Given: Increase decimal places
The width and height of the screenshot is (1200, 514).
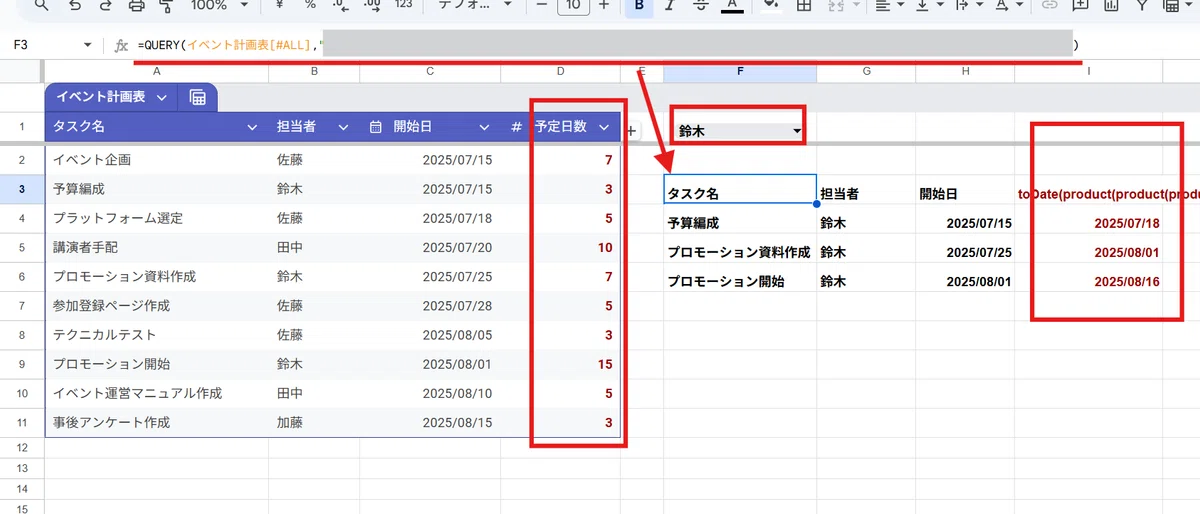Looking at the screenshot, I should pyautogui.click(x=372, y=5).
